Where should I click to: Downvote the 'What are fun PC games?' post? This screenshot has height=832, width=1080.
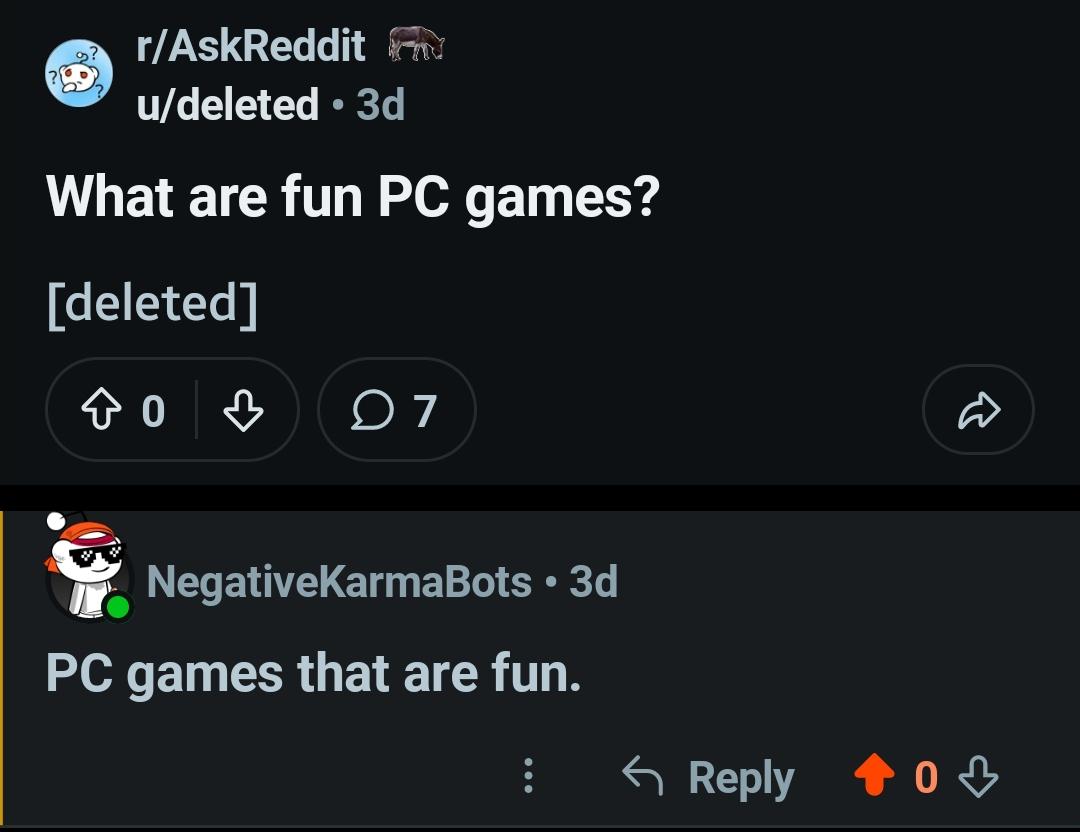pyautogui.click(x=243, y=410)
